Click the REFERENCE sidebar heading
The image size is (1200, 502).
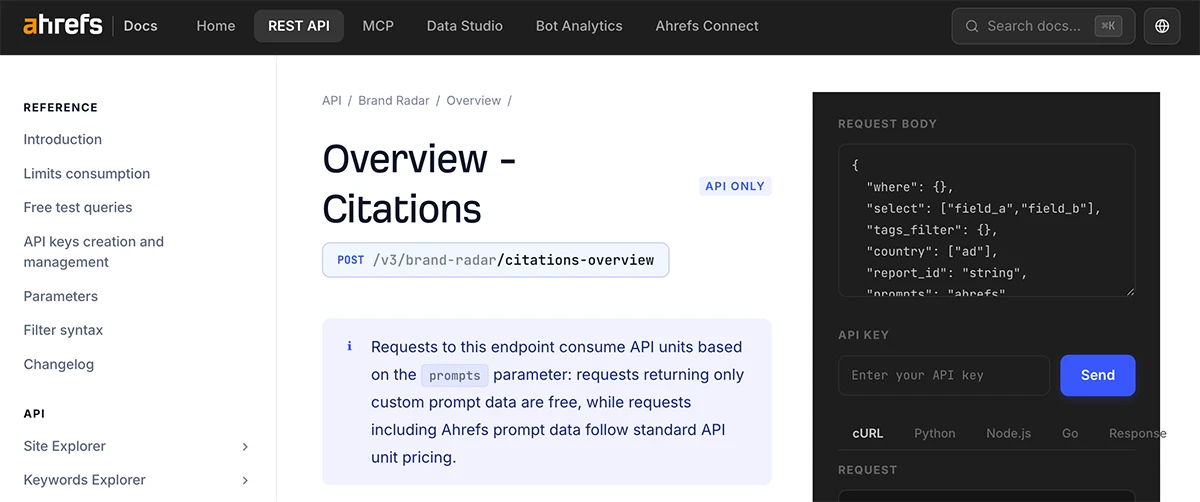click(x=61, y=107)
